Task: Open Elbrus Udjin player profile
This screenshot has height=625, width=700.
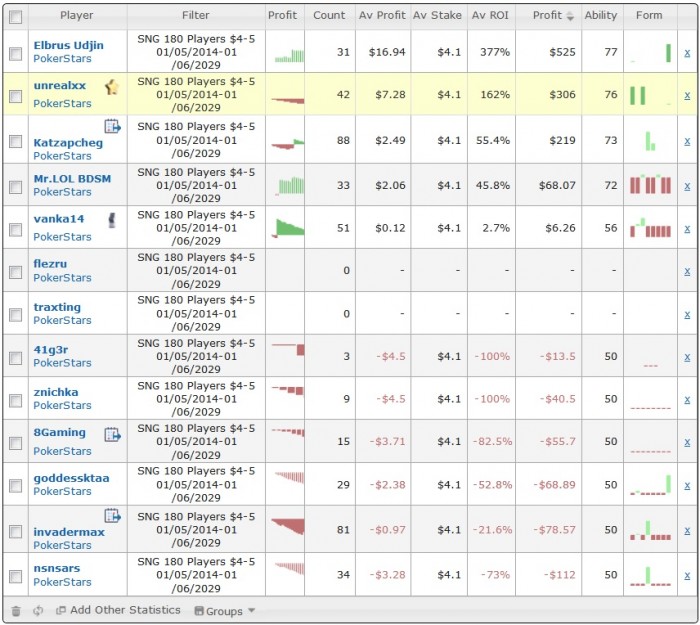Action: pyautogui.click(x=68, y=45)
